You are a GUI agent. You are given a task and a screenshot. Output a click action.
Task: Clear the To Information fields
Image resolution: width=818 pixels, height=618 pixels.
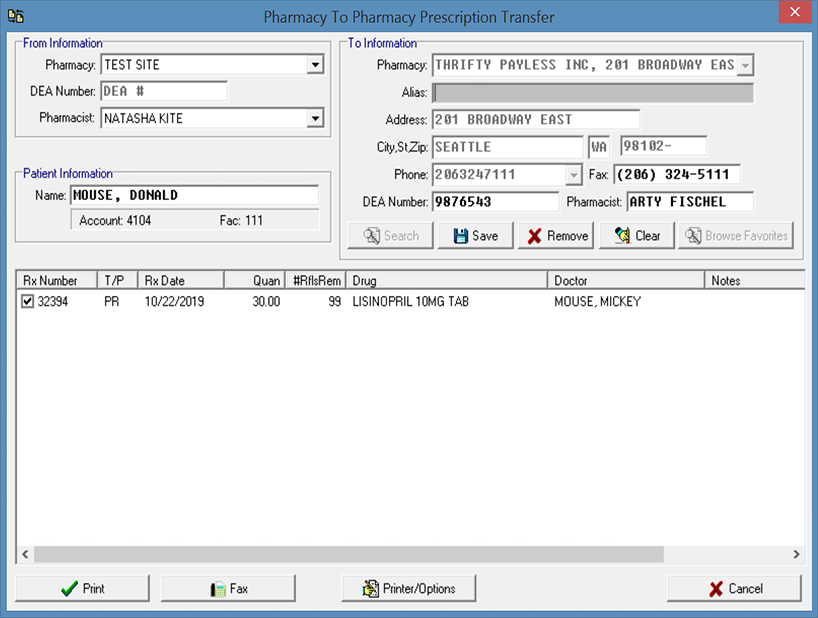pos(636,236)
